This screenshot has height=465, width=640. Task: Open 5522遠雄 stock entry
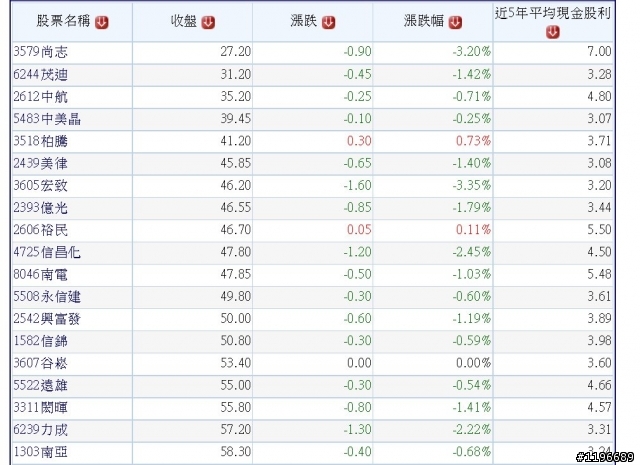click(40, 385)
